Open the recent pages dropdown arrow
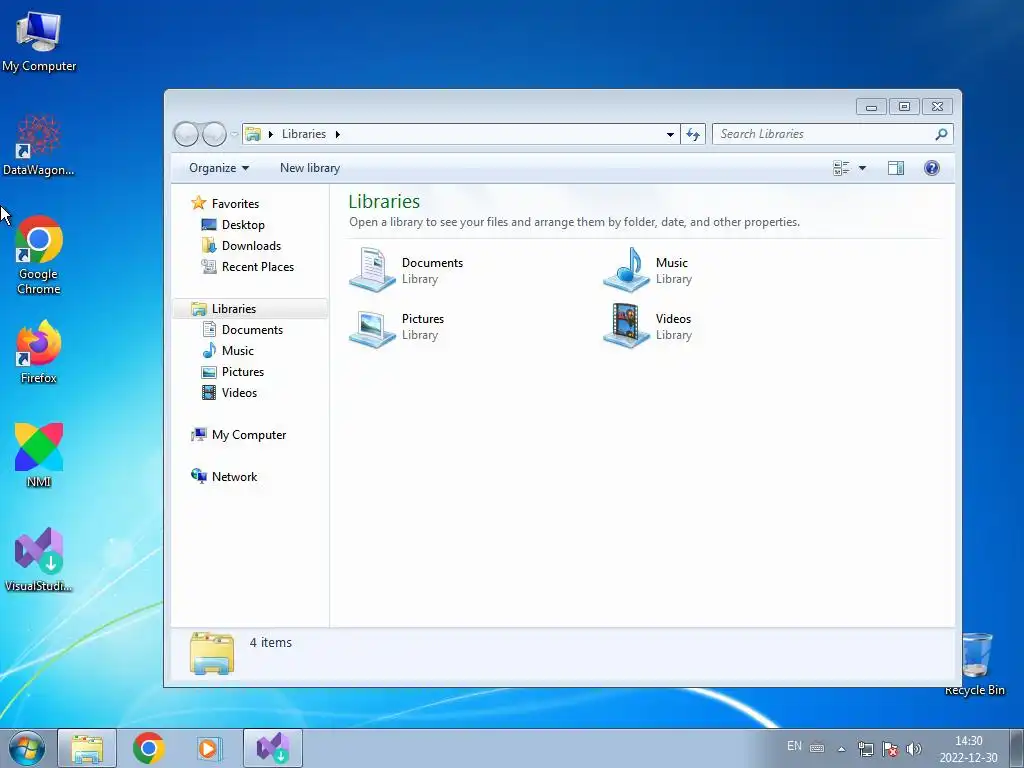This screenshot has width=1024, height=768. [x=234, y=134]
